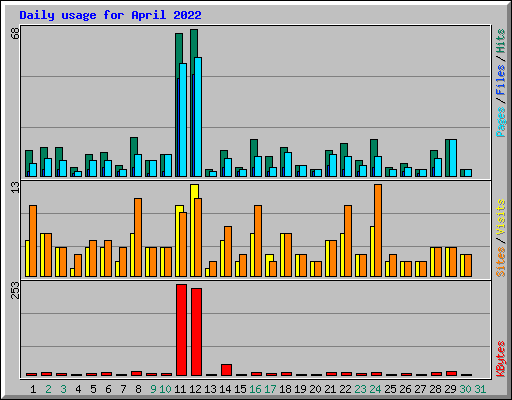The height and width of the screenshot is (400, 512).
Task: Select the '253' axis maximum label
Action: [x=16, y=290]
